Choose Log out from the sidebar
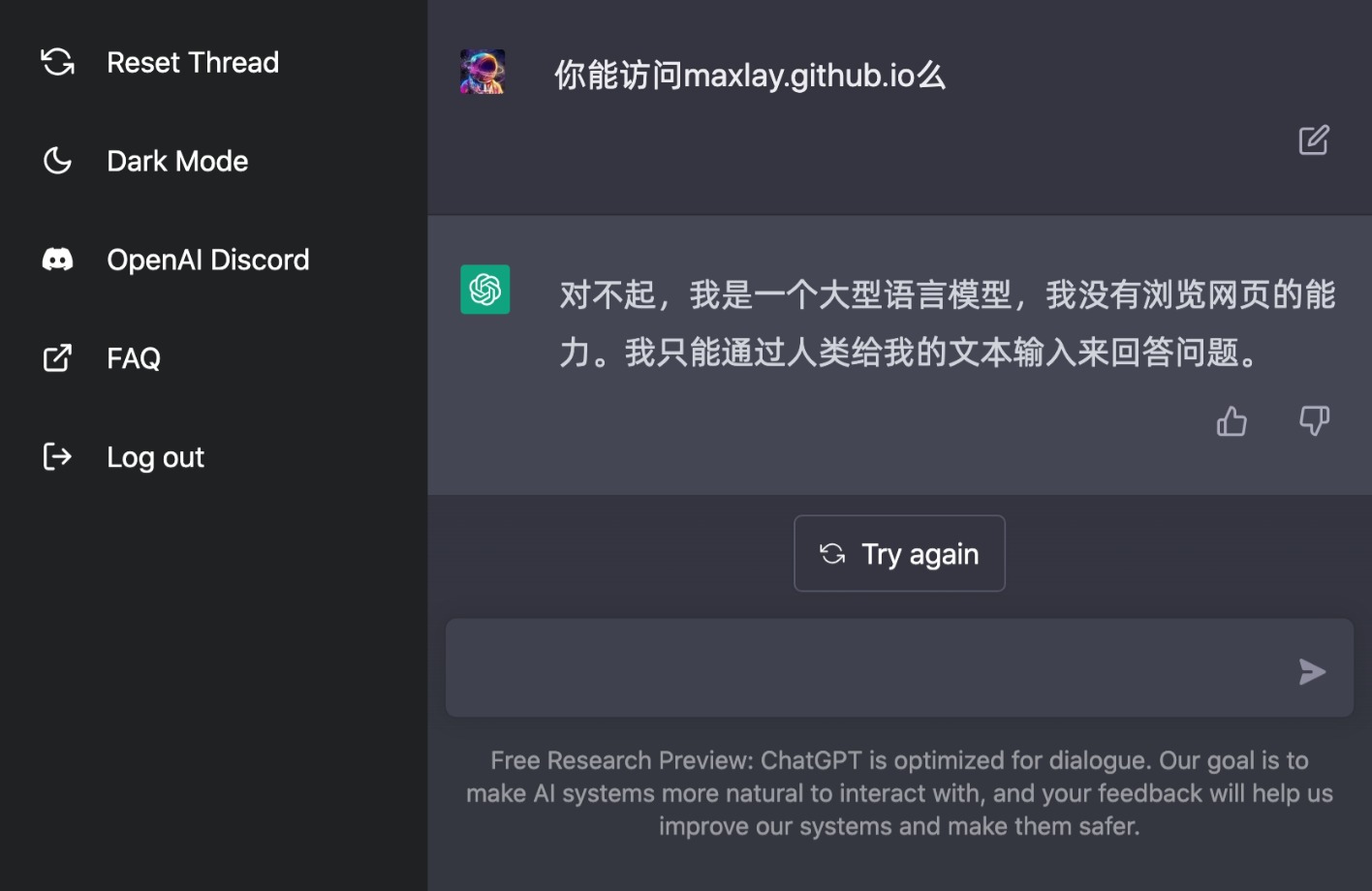 (x=155, y=457)
